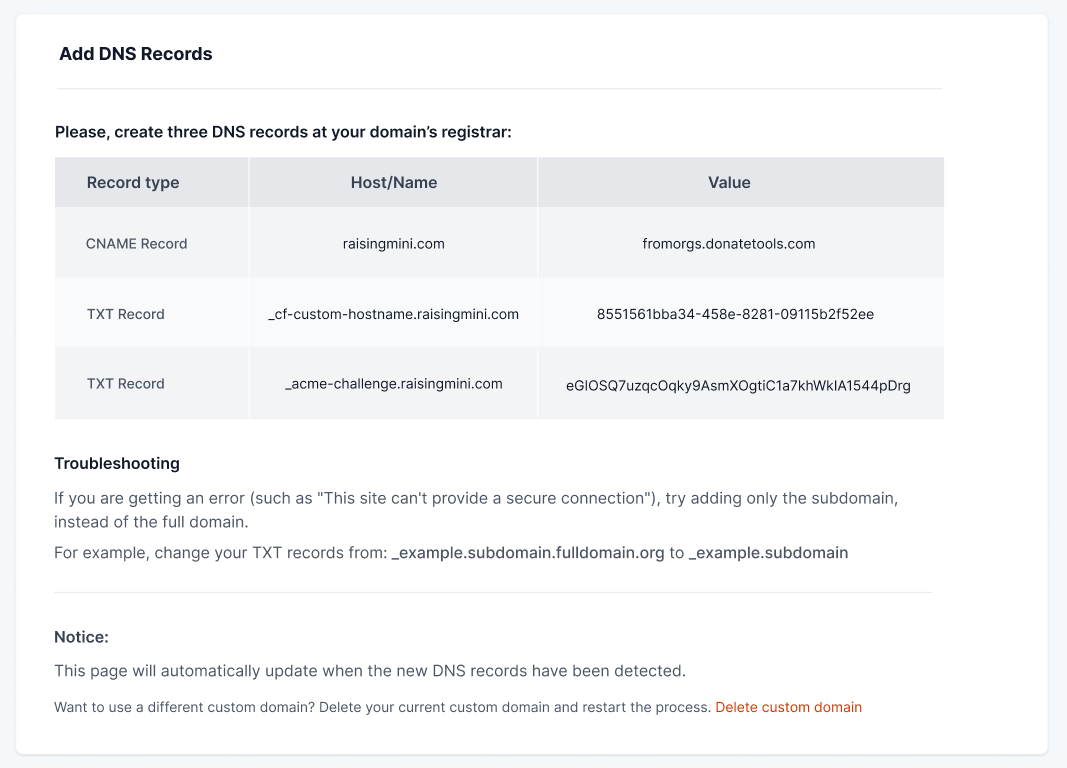Click the _example.subdomain.fulldomain.org example text
The width and height of the screenshot is (1067, 768).
[528, 552]
